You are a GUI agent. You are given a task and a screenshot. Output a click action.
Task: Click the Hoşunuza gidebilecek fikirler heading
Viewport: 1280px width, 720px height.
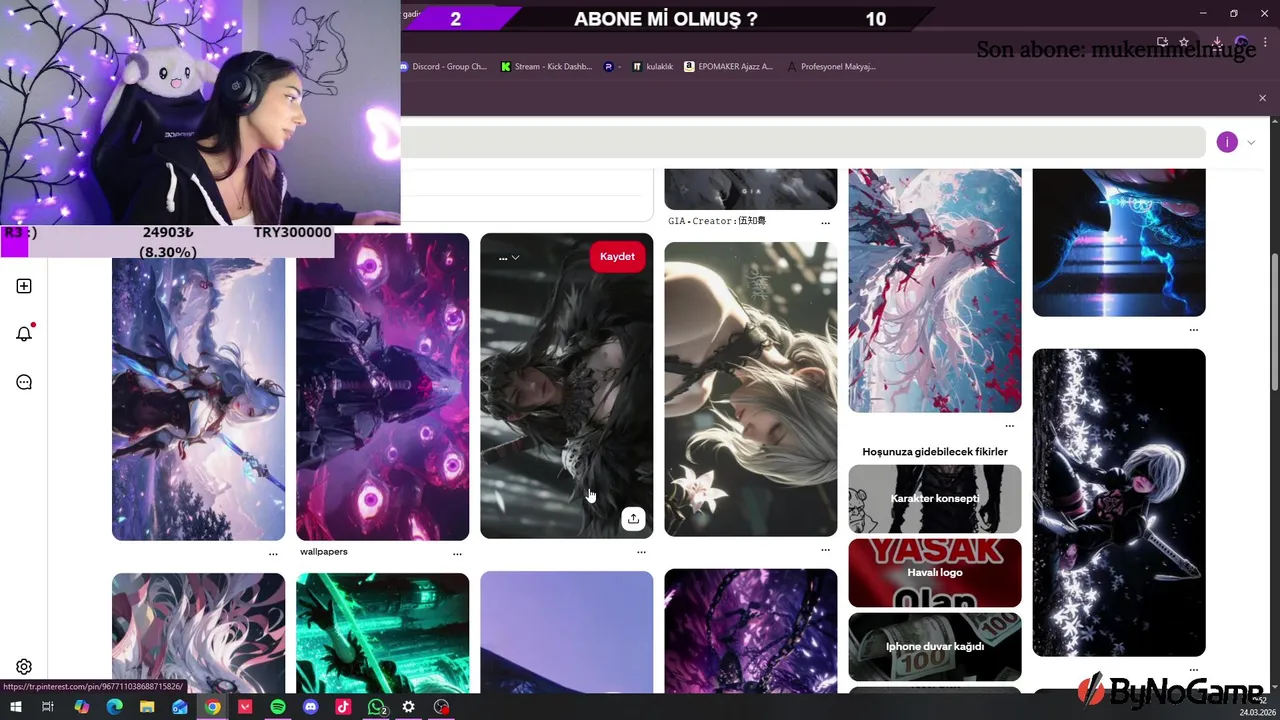point(935,452)
